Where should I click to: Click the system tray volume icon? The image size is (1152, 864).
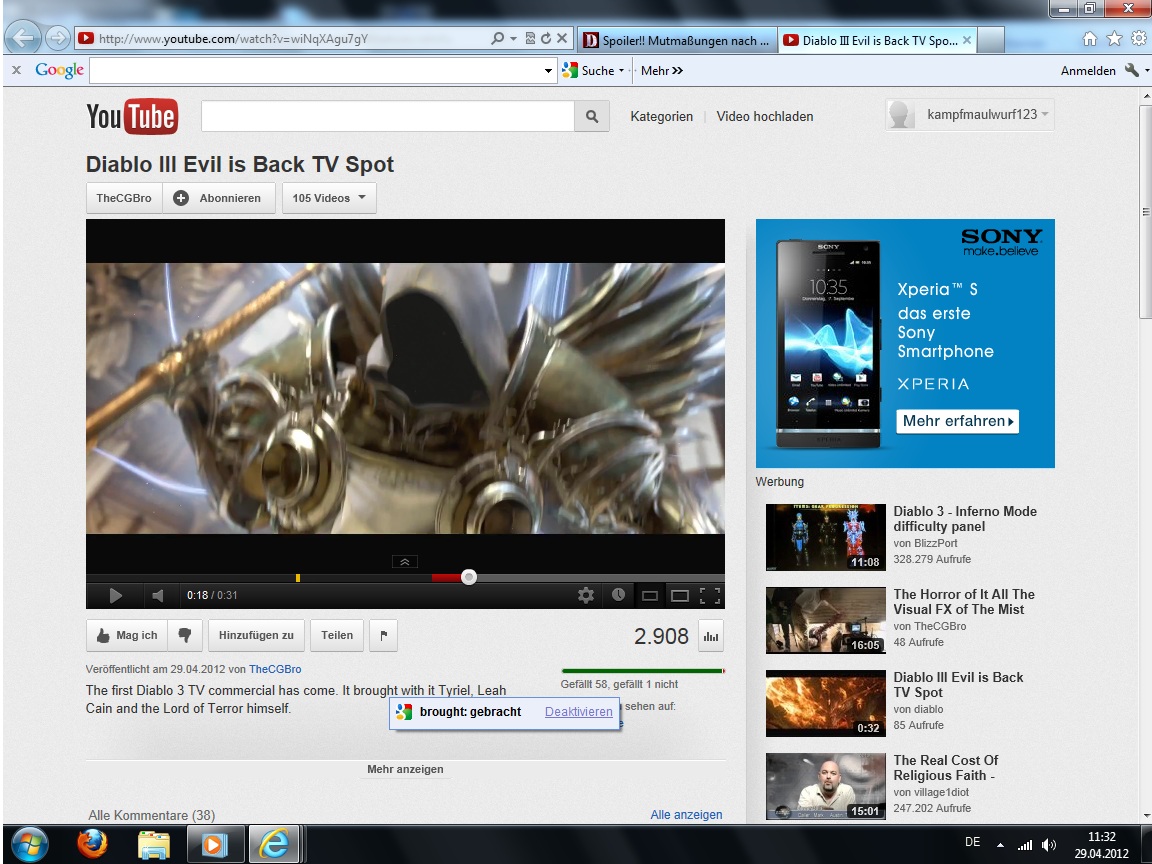pos(1048,845)
